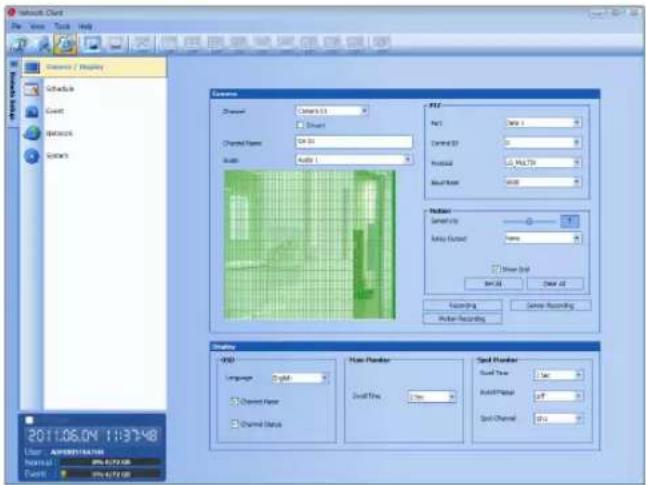Open the Help menu
The width and height of the screenshot is (646, 485).
pos(85,26)
